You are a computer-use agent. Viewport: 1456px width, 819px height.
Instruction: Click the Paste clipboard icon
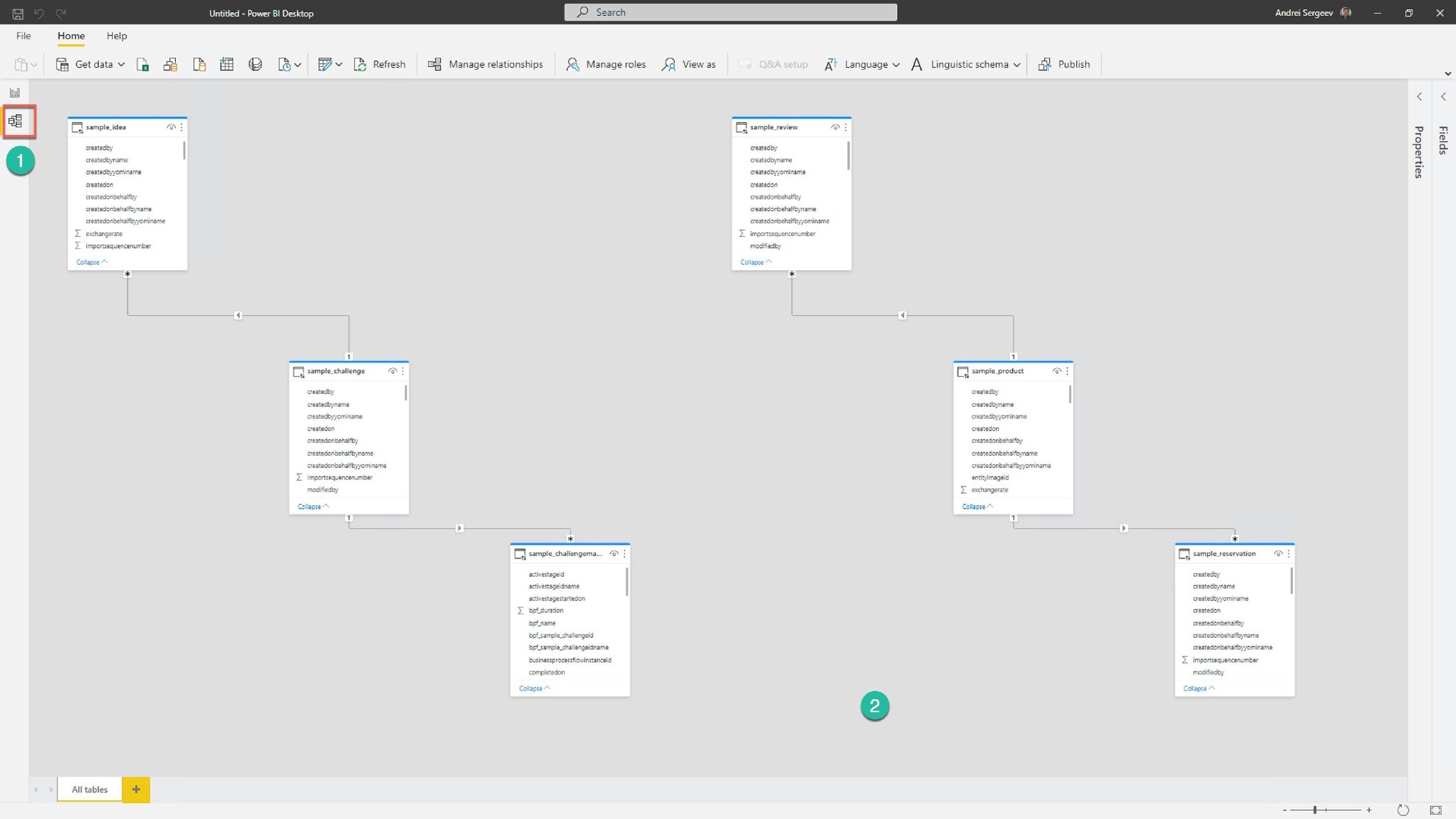21,64
